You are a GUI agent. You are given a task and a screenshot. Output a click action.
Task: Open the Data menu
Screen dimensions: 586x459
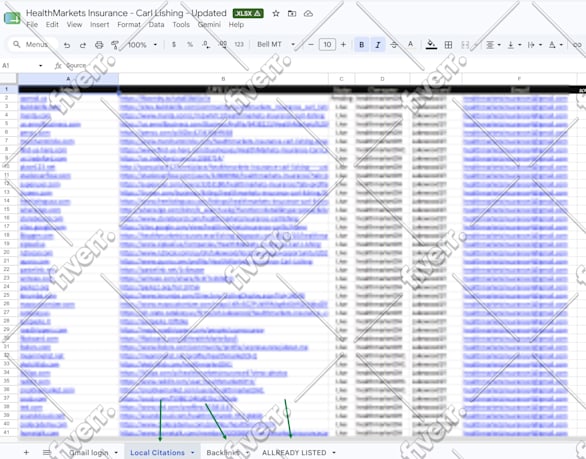tap(156, 25)
